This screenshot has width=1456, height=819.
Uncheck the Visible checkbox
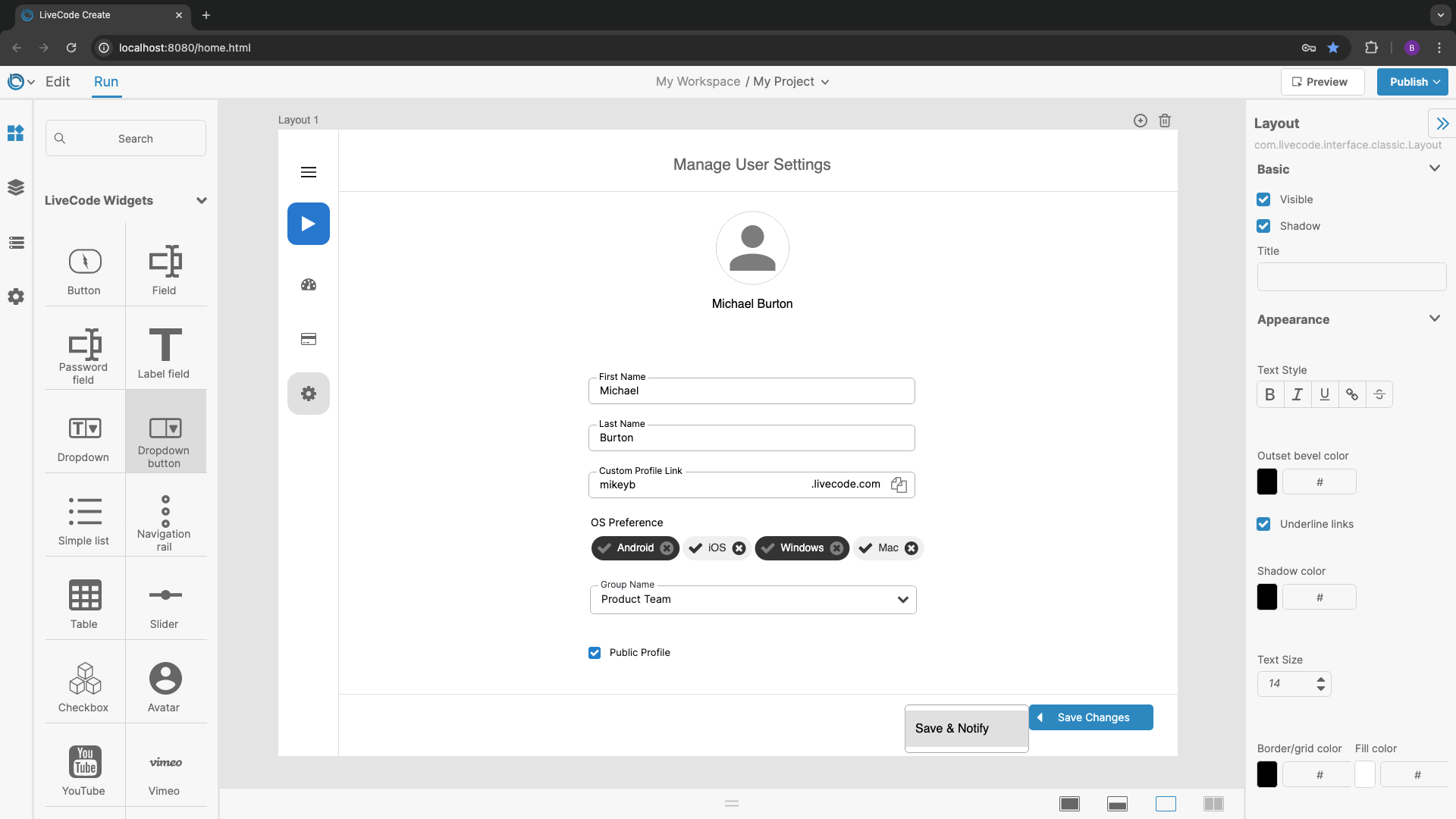pyautogui.click(x=1263, y=199)
